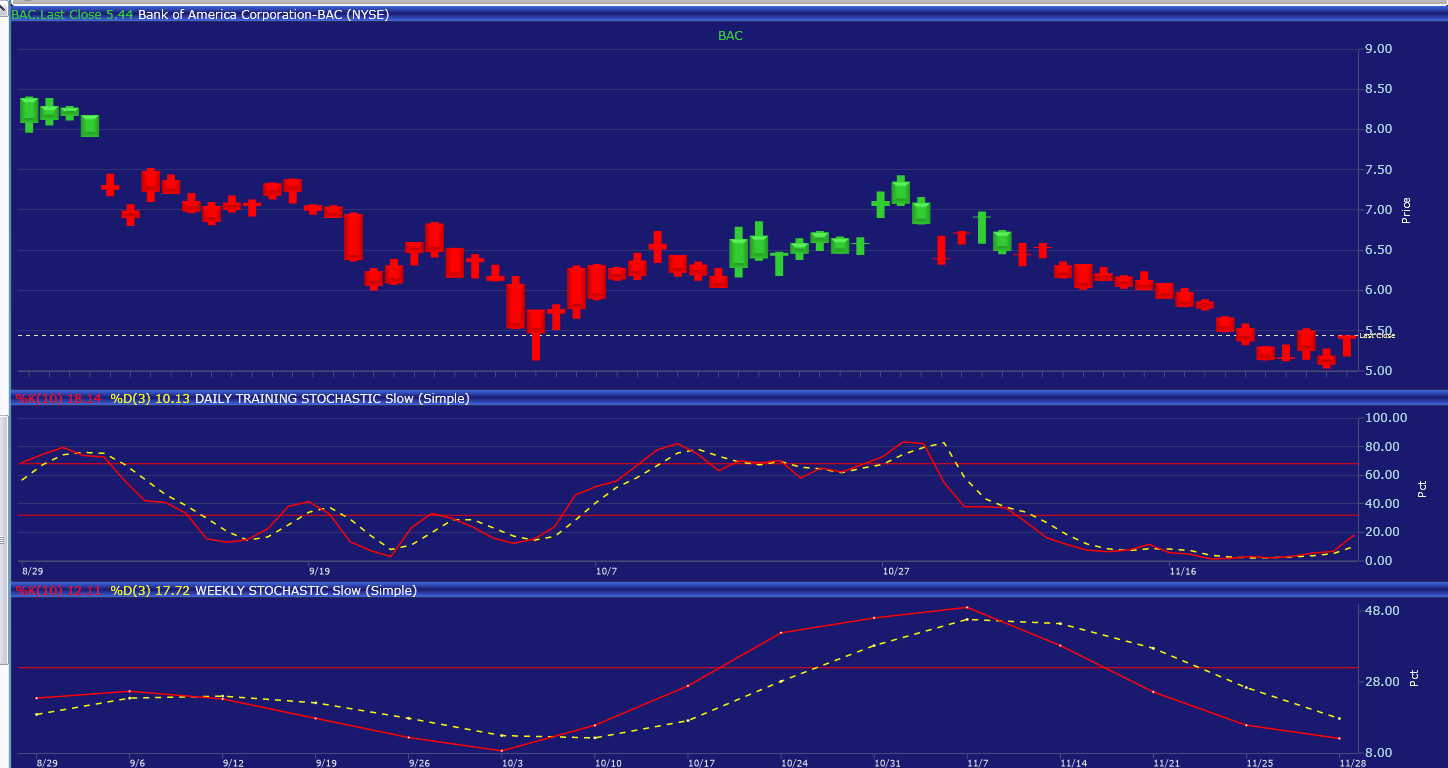Click the Pct axis title of daily stochastic
This screenshot has width=1448, height=768.
1422,489
